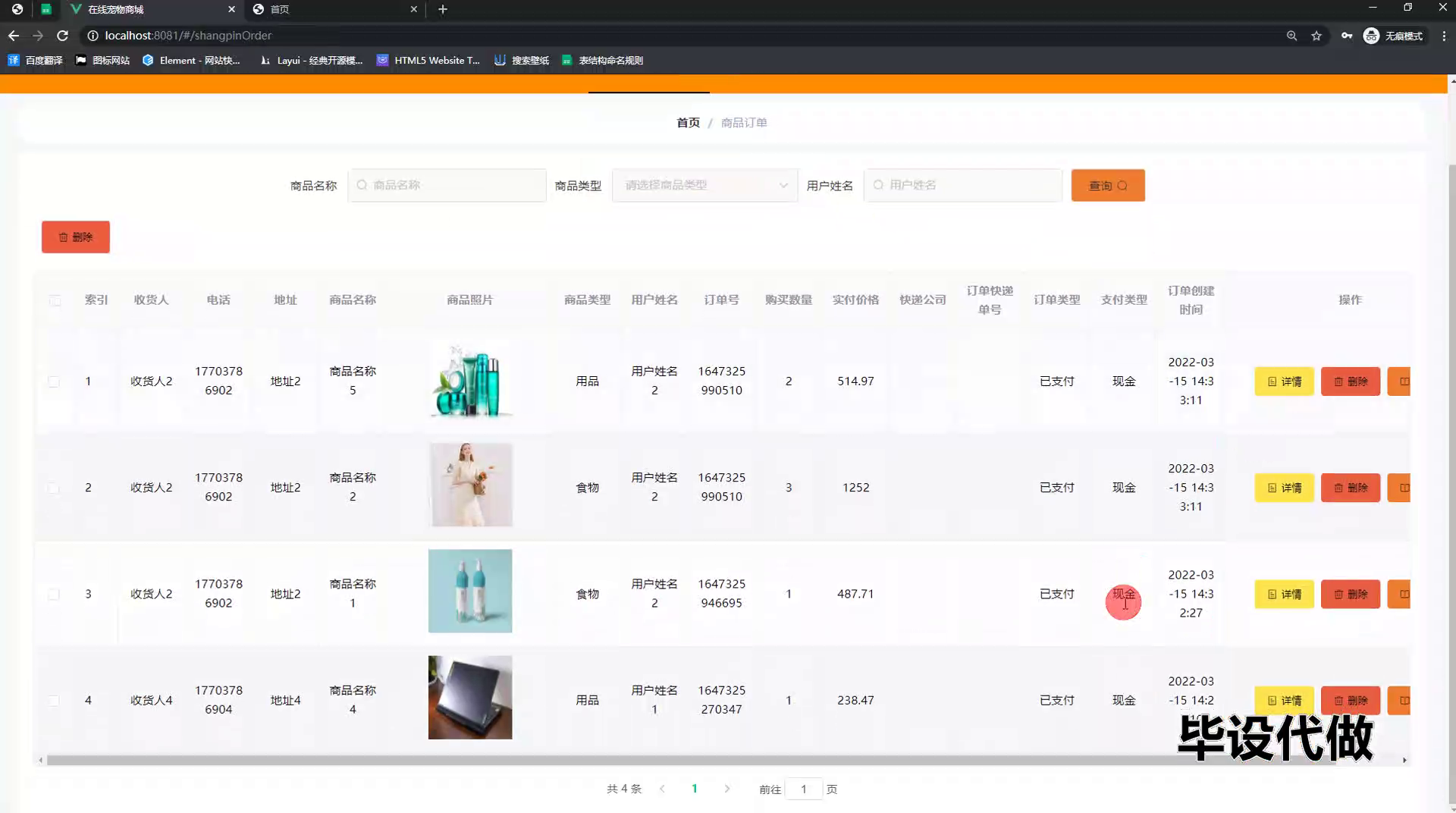This screenshot has width=1456, height=813.
Task: Go to previous page with left chevron
Action: (x=662, y=789)
